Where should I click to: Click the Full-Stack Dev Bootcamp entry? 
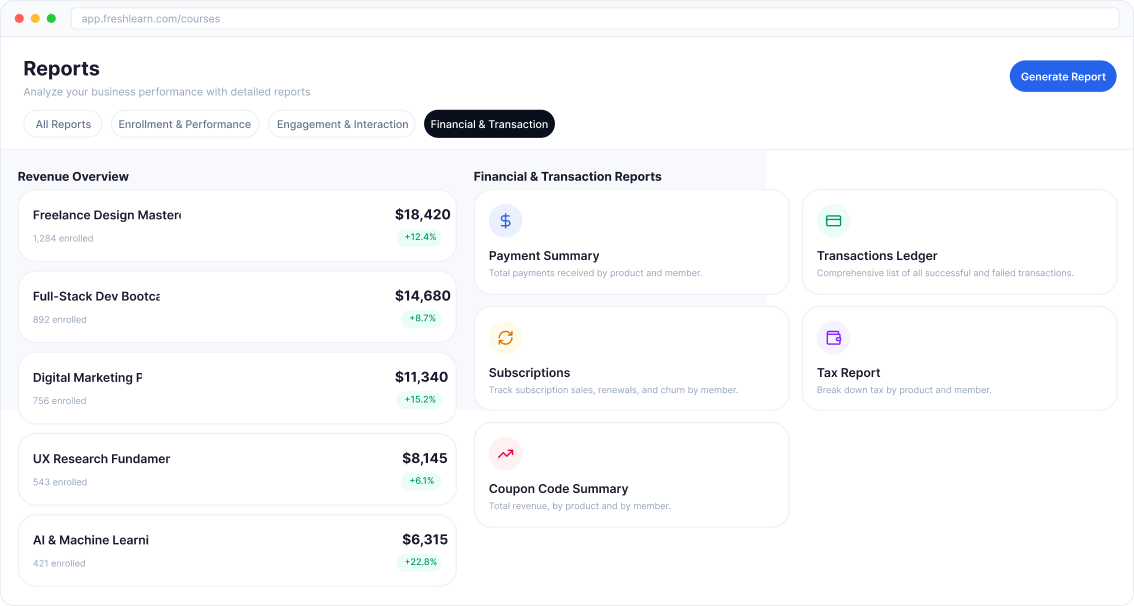pyautogui.click(x=237, y=306)
